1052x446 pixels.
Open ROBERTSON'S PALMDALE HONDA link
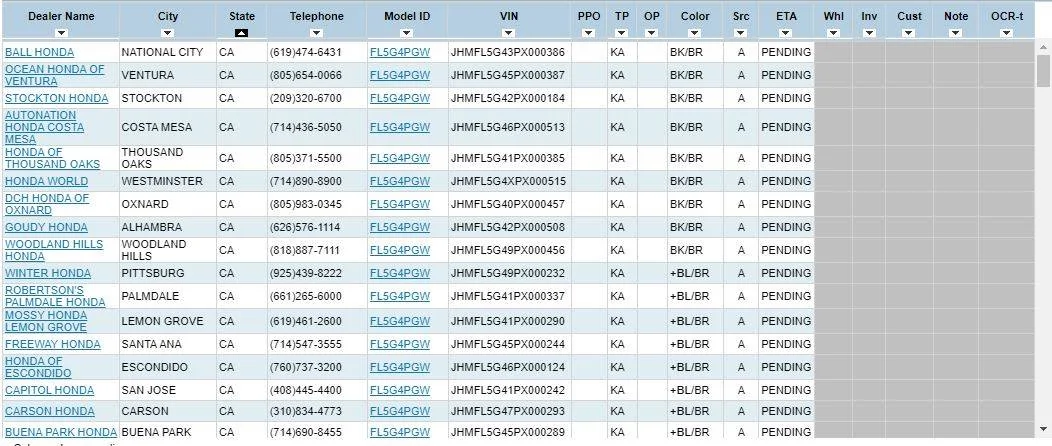point(55,296)
